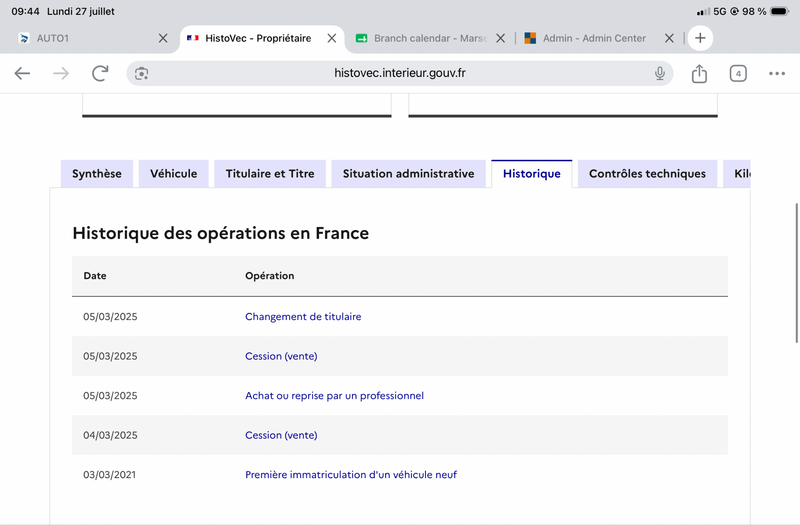Viewport: 800px width, 525px height.
Task: Click Cession (vente) dated 04/03/2025
Action: point(281,435)
